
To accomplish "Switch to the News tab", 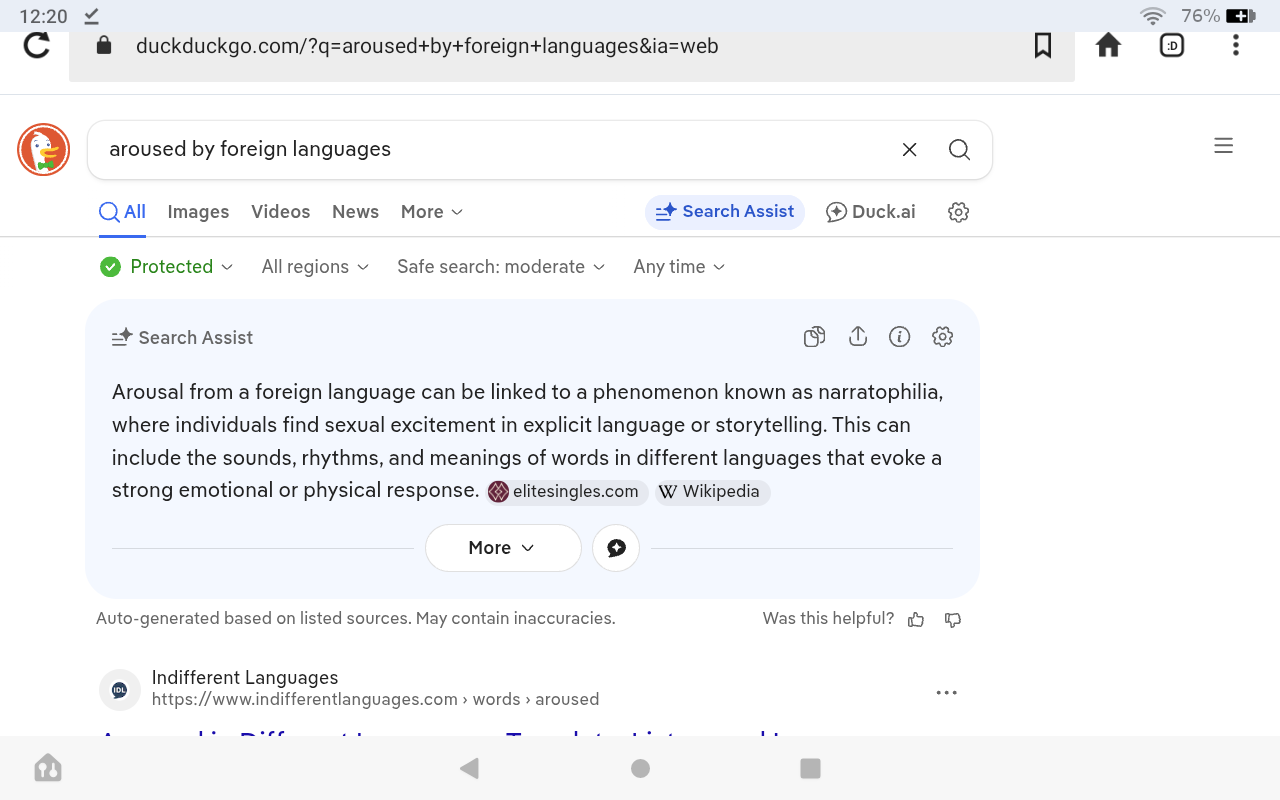I will [355, 212].
